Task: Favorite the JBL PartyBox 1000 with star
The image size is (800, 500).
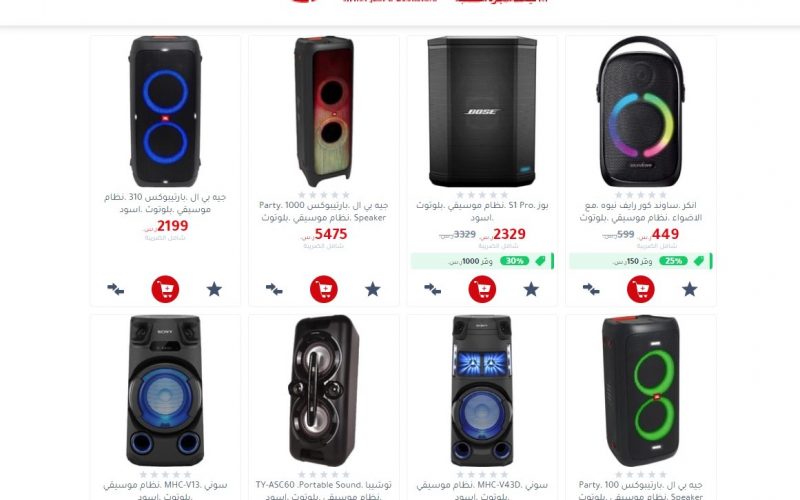Action: [373, 289]
